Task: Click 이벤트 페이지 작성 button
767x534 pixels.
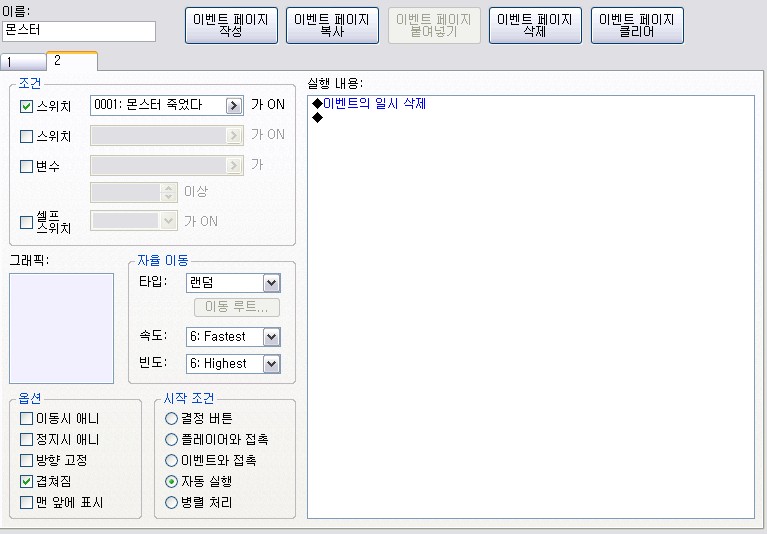Action: pyautogui.click(x=231, y=26)
